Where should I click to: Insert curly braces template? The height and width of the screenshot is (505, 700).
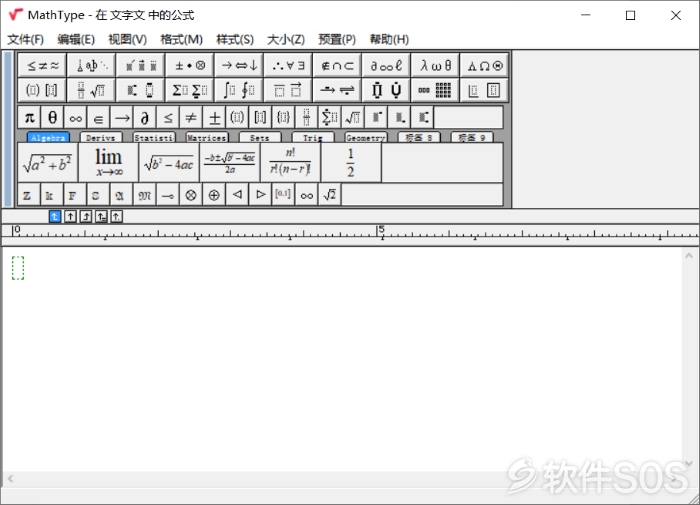pyautogui.click(x=283, y=117)
